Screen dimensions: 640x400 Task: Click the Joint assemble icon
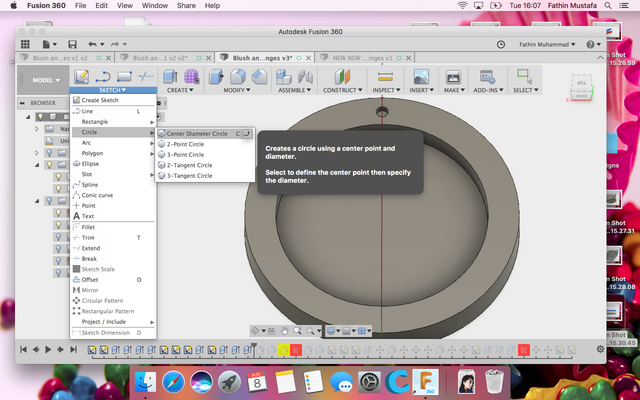[305, 76]
